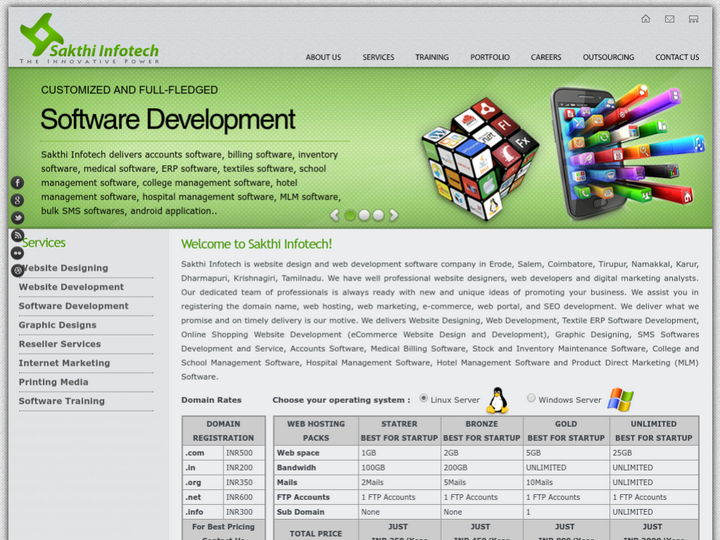Open Website Designing sidebar link

point(63,268)
